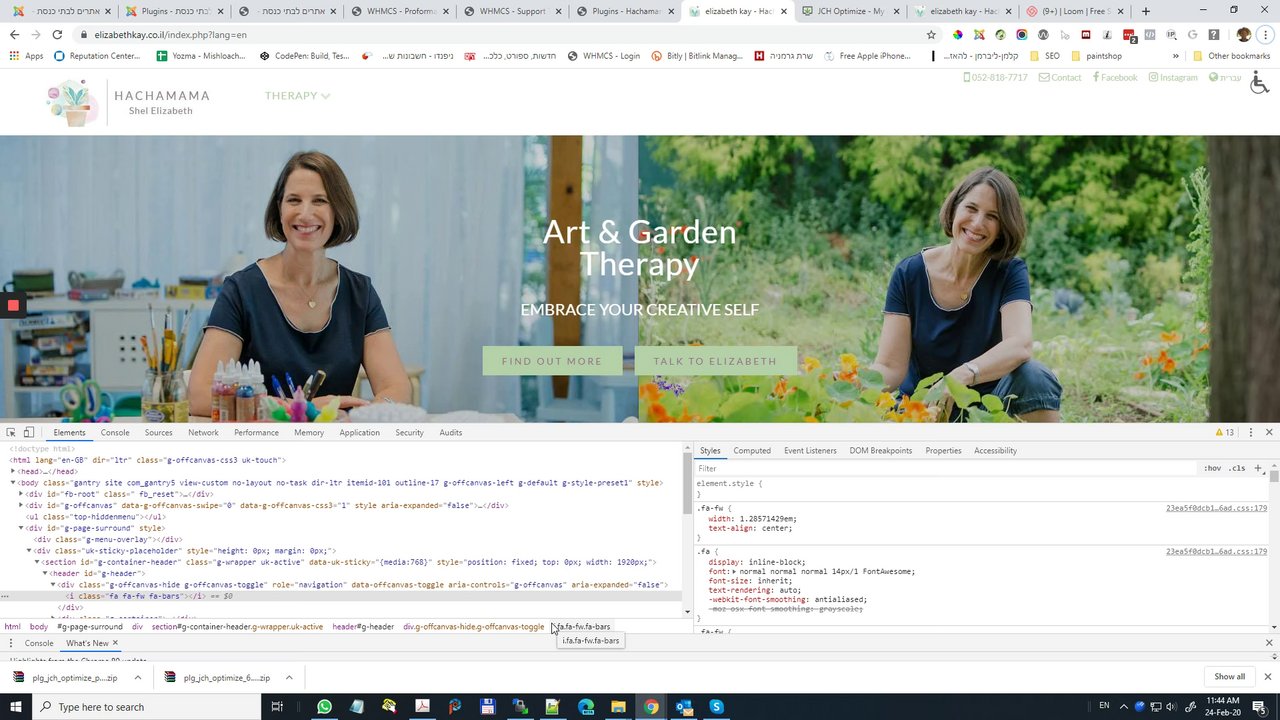This screenshot has height=720, width=1280.
Task: Toggle the device toolbar icon in DevTools
Action: click(29, 432)
